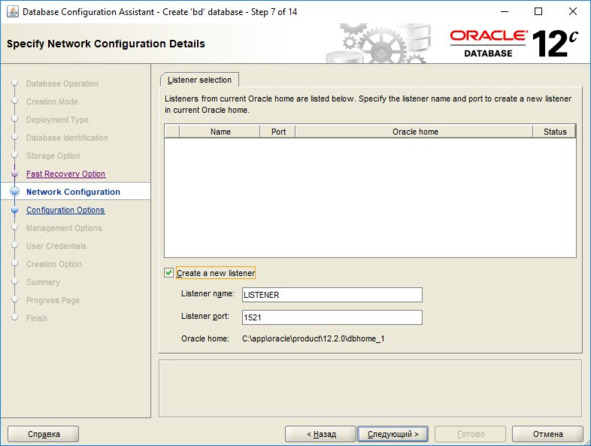Open the Configuration Options step link
Image resolution: width=591 pixels, height=446 pixels.
point(65,210)
